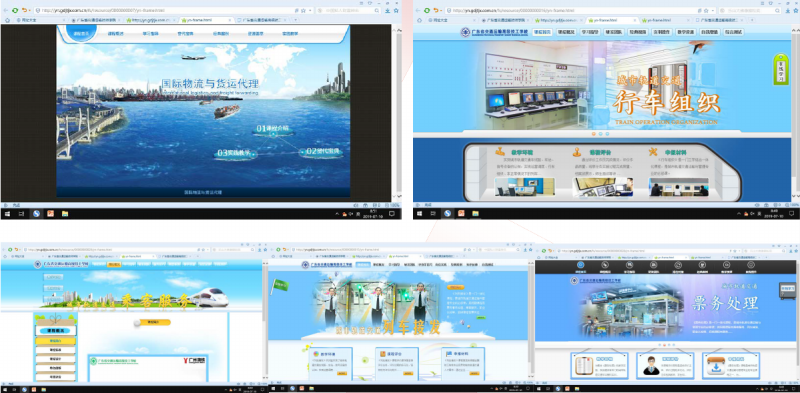The width and height of the screenshot is (800, 393).
Task: Select the third carousel dot under 行车组织 banner
Action: pyautogui.click(x=607, y=134)
